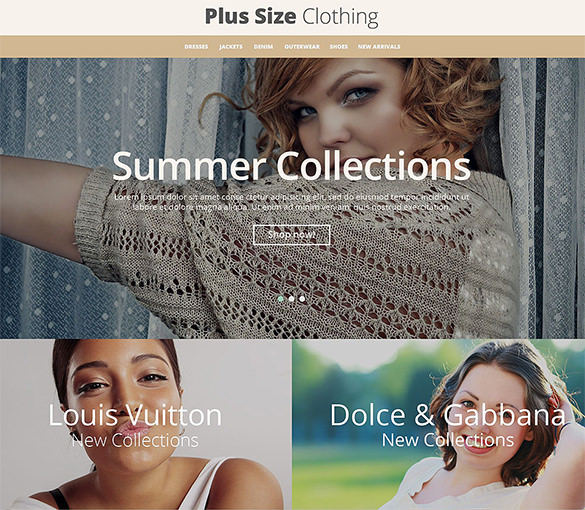Click the hero slider lorem ipsum description
Screen dimensions: 585x510
pos(291,202)
